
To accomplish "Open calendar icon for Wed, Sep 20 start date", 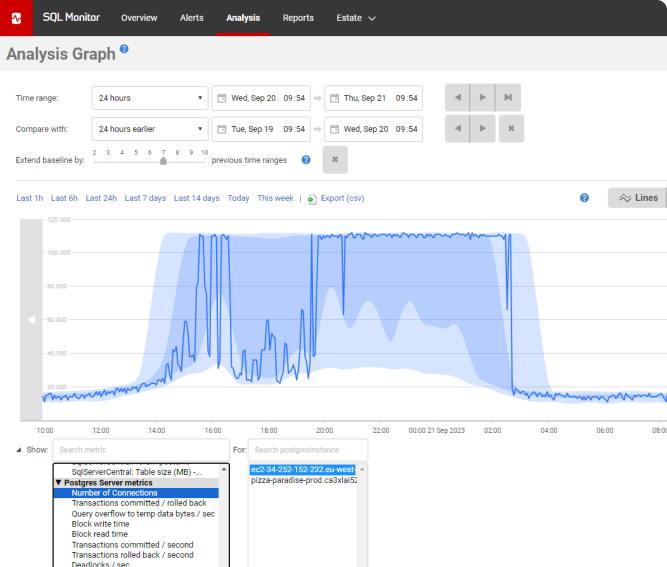I will pos(222,98).
